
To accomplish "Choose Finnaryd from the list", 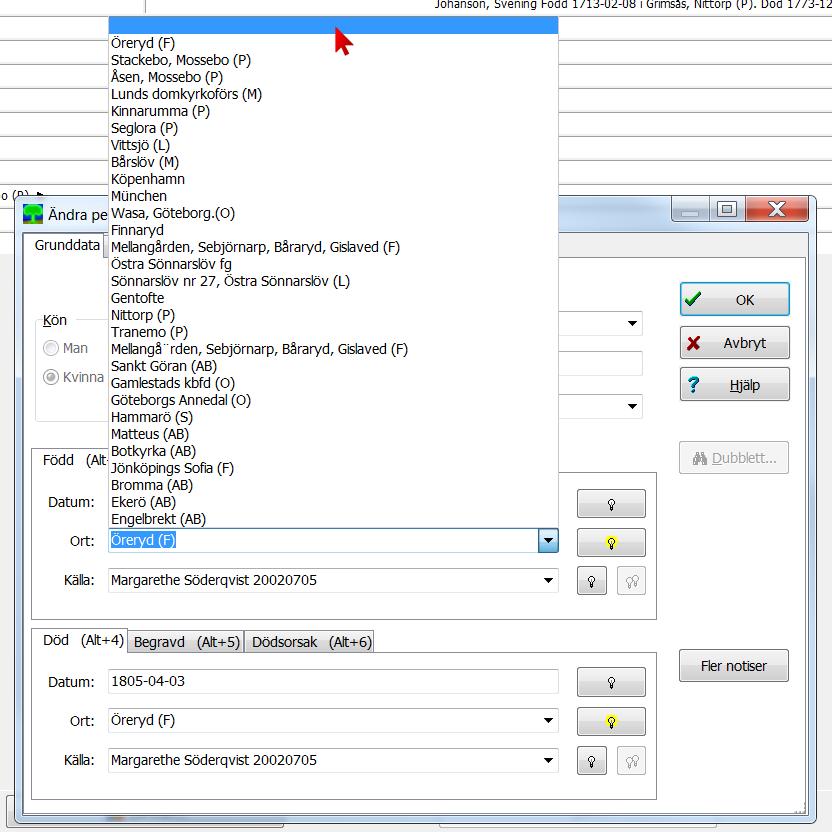I will [x=333, y=230].
